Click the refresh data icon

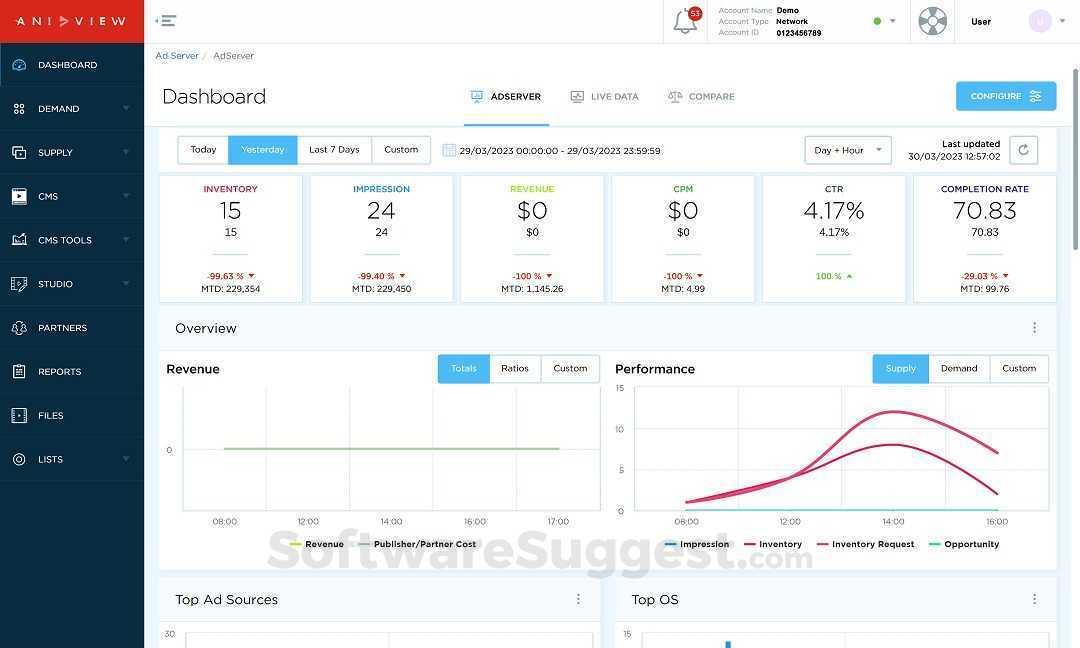1023,149
